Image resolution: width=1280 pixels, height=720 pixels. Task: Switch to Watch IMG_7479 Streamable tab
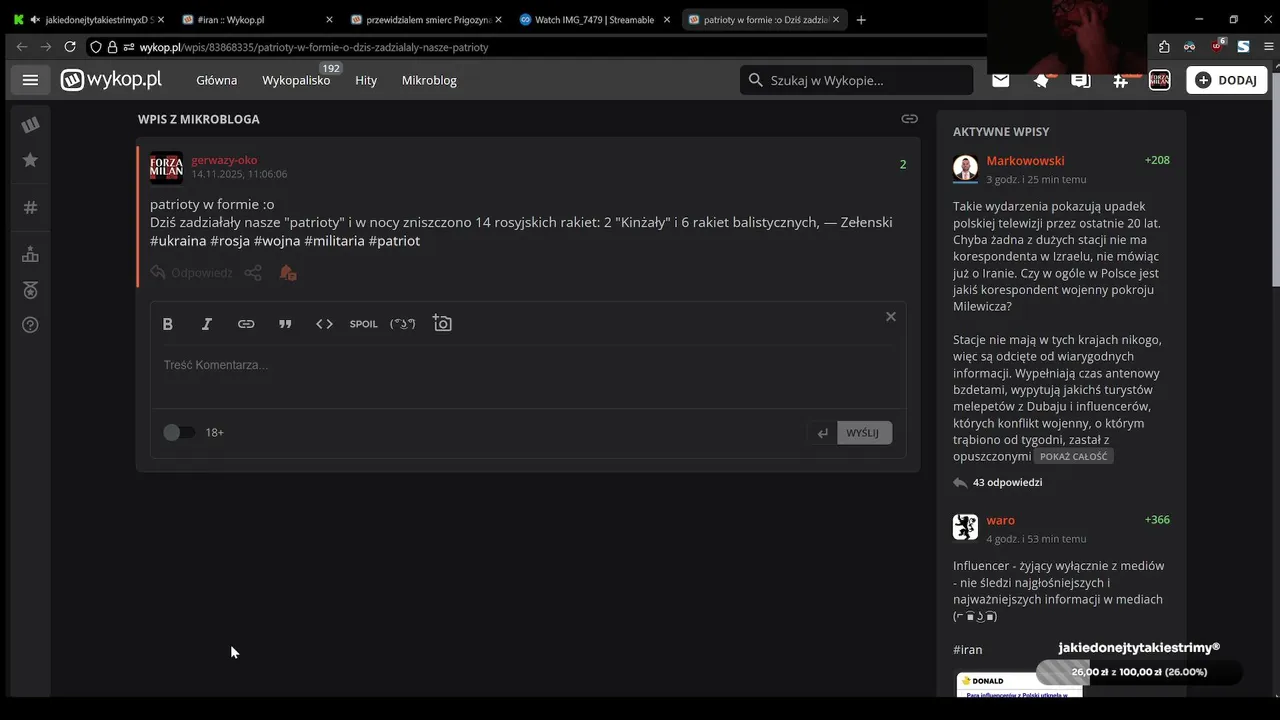coord(594,19)
